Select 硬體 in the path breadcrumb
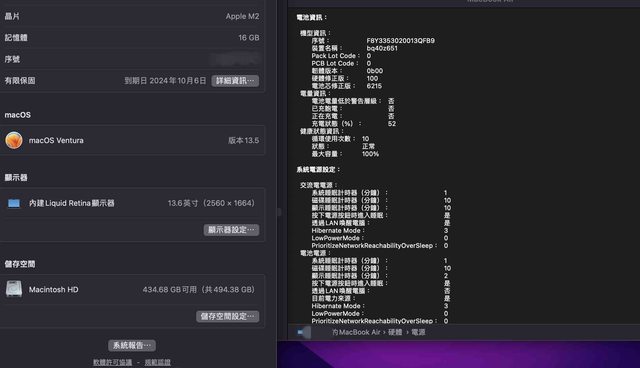The height and width of the screenshot is (368, 640). (x=395, y=332)
